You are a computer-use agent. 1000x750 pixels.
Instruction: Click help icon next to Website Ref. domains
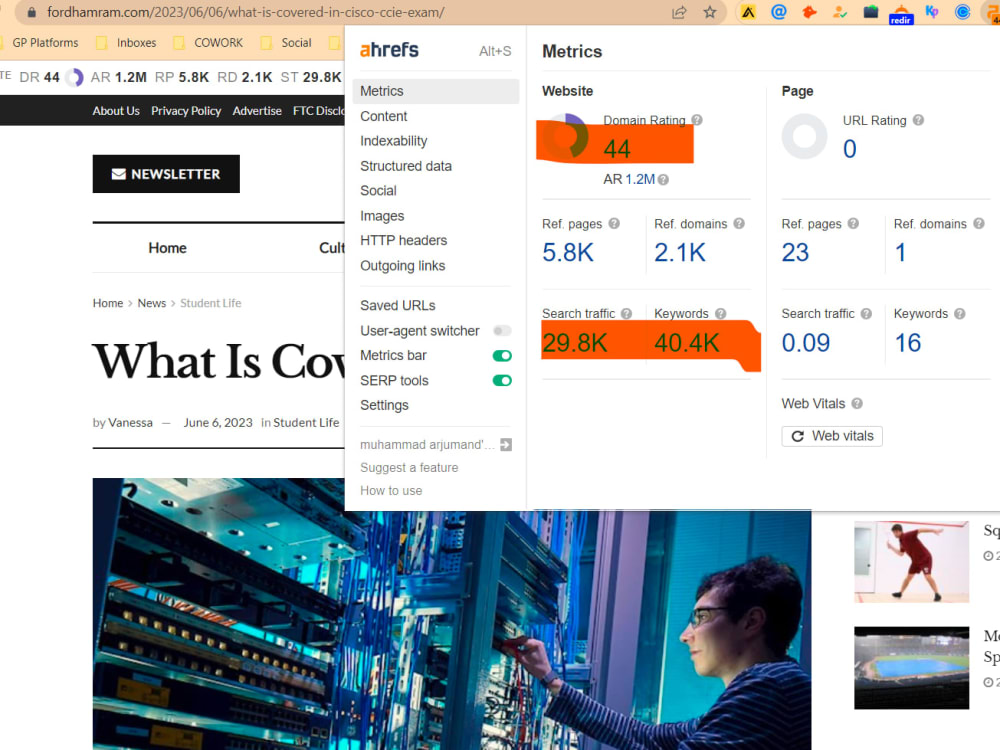pyautogui.click(x=739, y=223)
